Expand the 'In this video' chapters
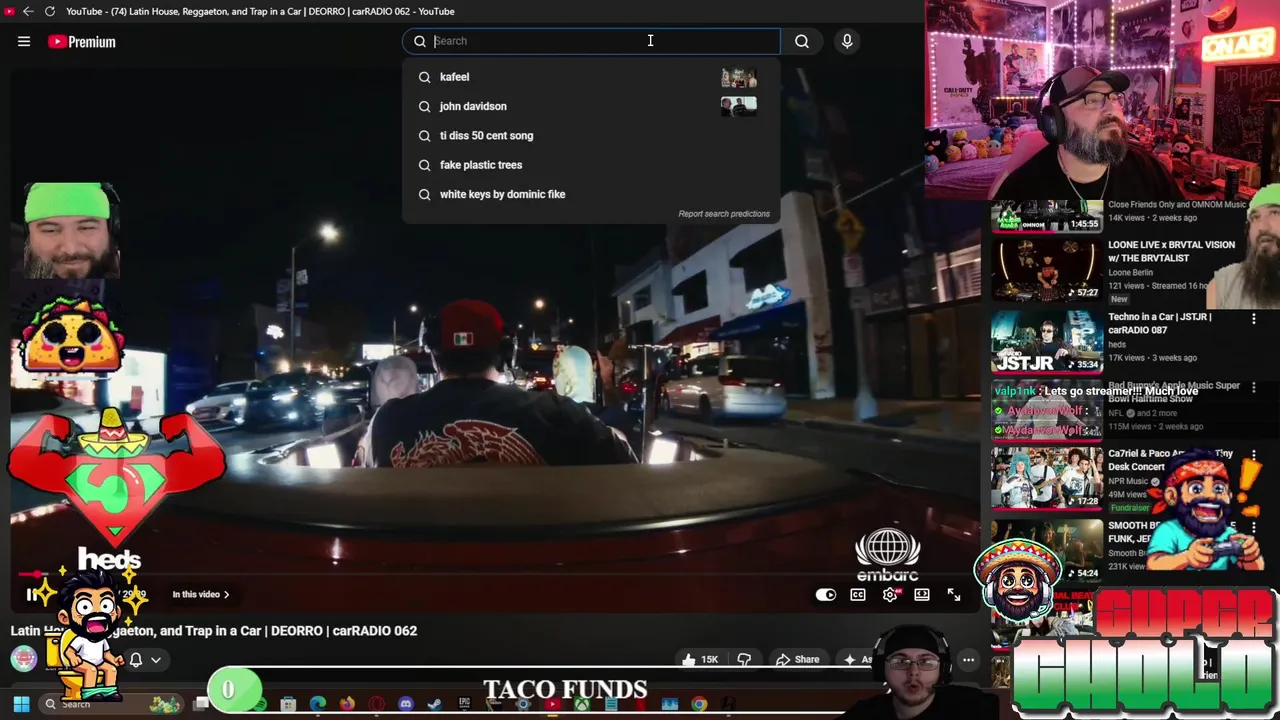1280x720 pixels. pos(201,594)
